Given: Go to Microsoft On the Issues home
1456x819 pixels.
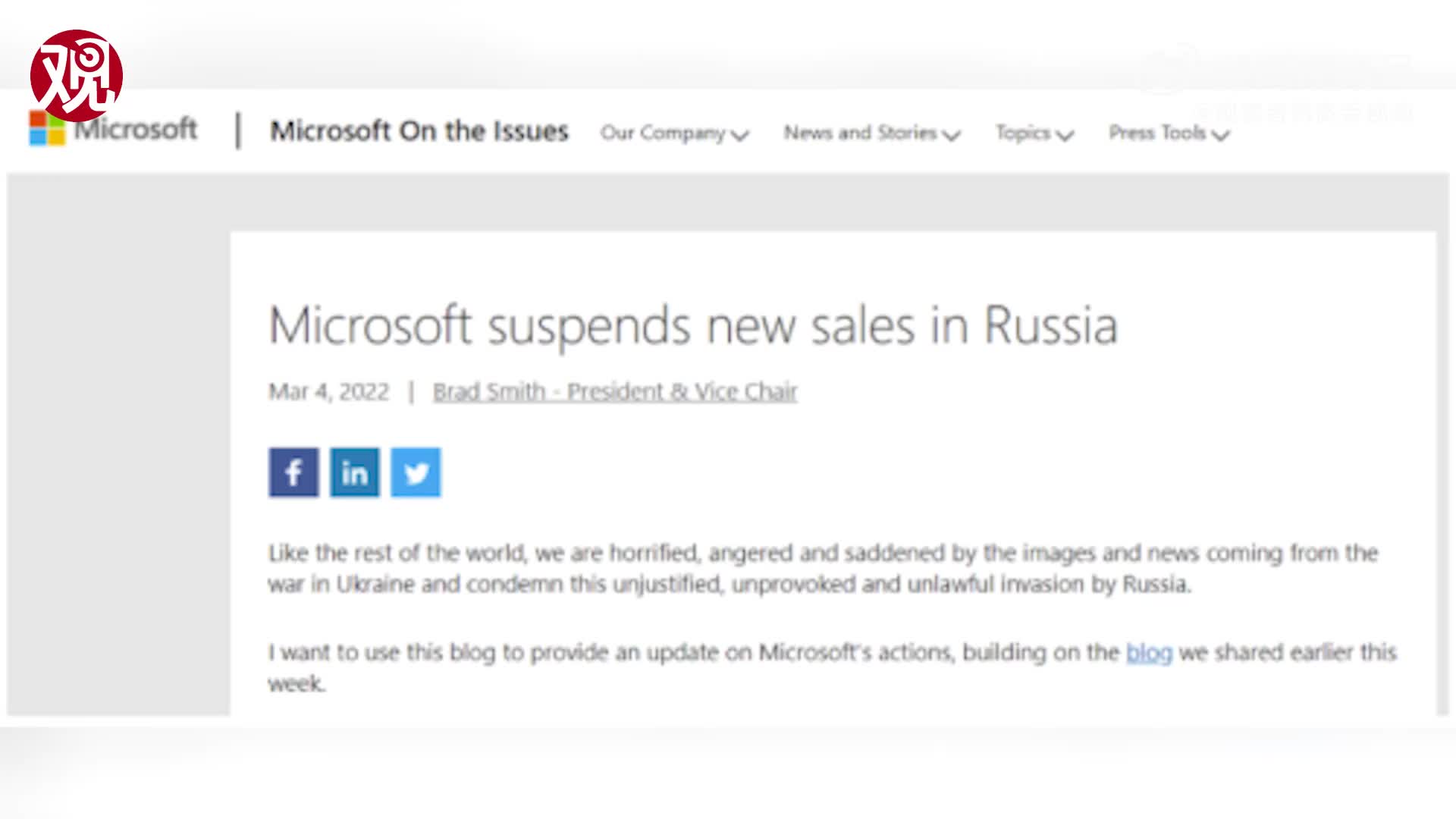Looking at the screenshot, I should pos(419,130).
